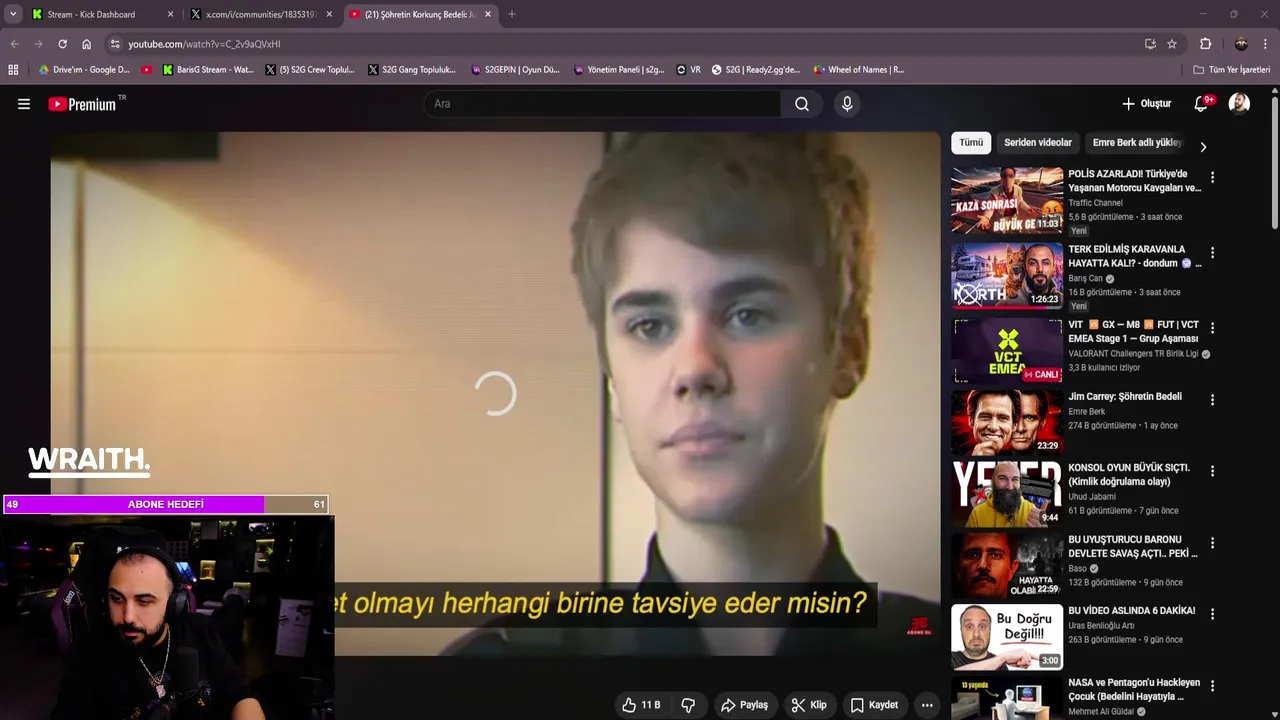Click the search magnifier button
Screen dimensions: 1280x720
click(802, 104)
